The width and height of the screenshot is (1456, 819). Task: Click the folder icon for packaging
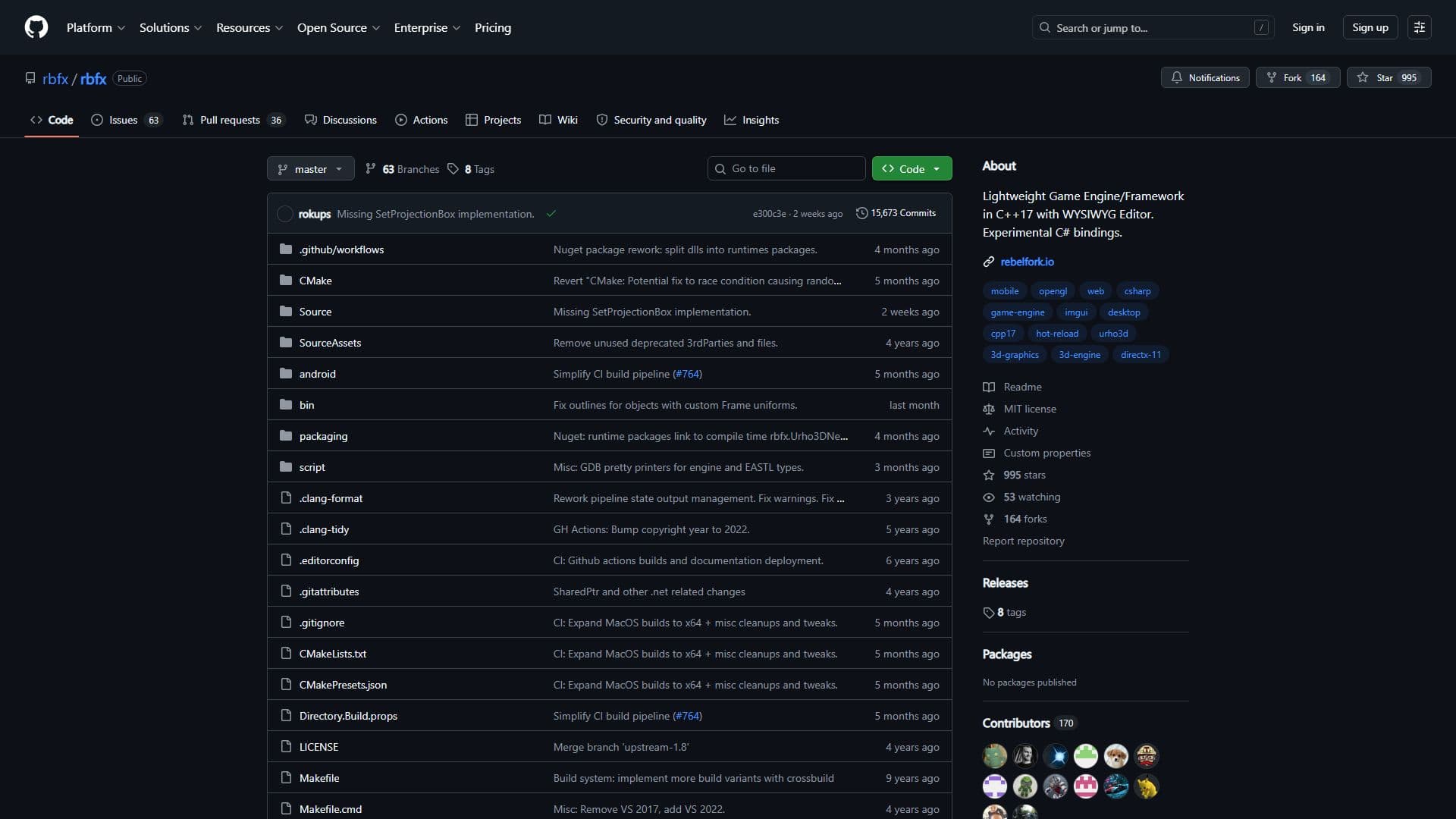(286, 436)
